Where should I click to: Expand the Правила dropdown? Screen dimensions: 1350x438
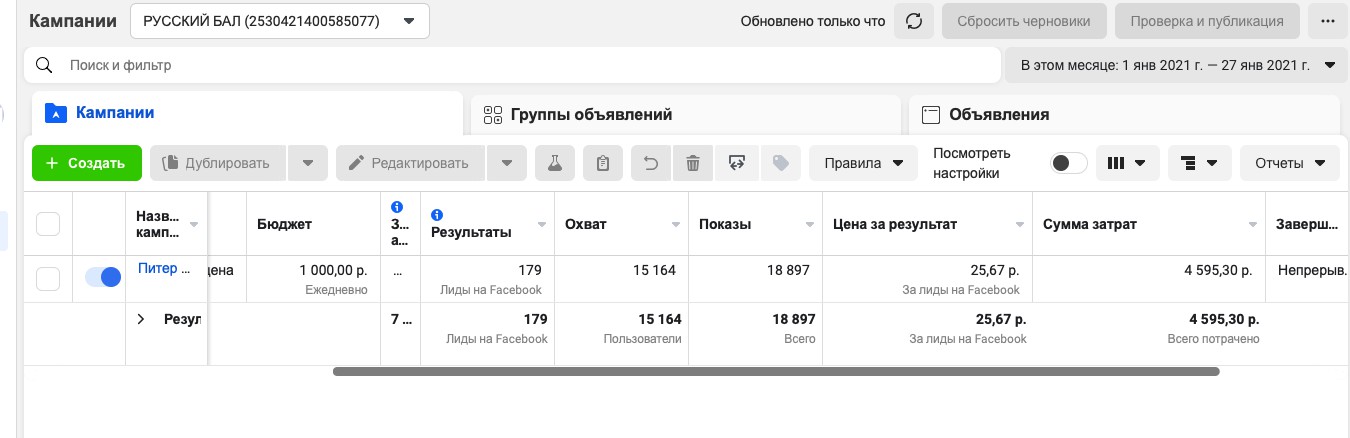point(863,163)
